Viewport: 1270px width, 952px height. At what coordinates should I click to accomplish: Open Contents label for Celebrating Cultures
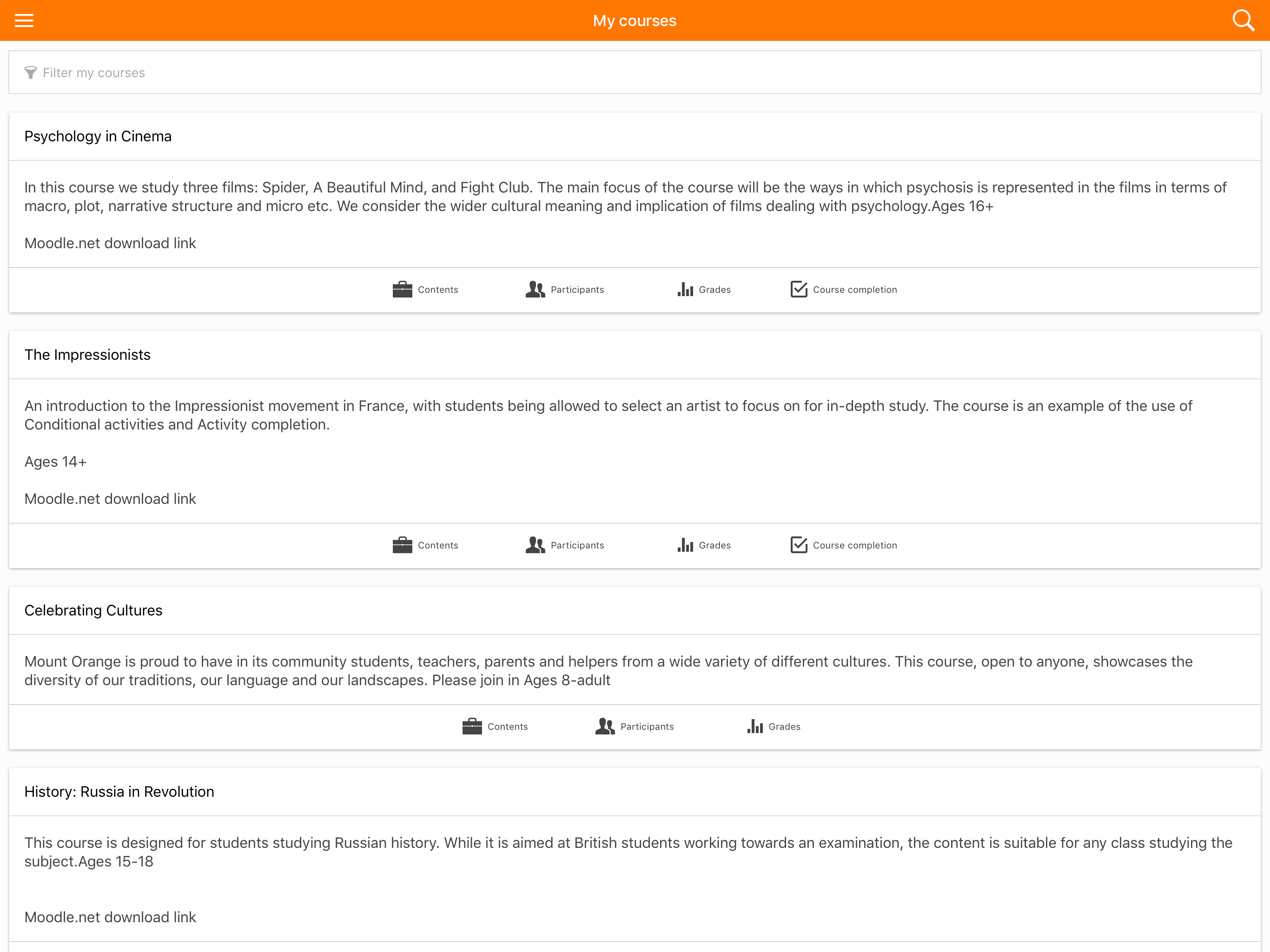click(508, 727)
